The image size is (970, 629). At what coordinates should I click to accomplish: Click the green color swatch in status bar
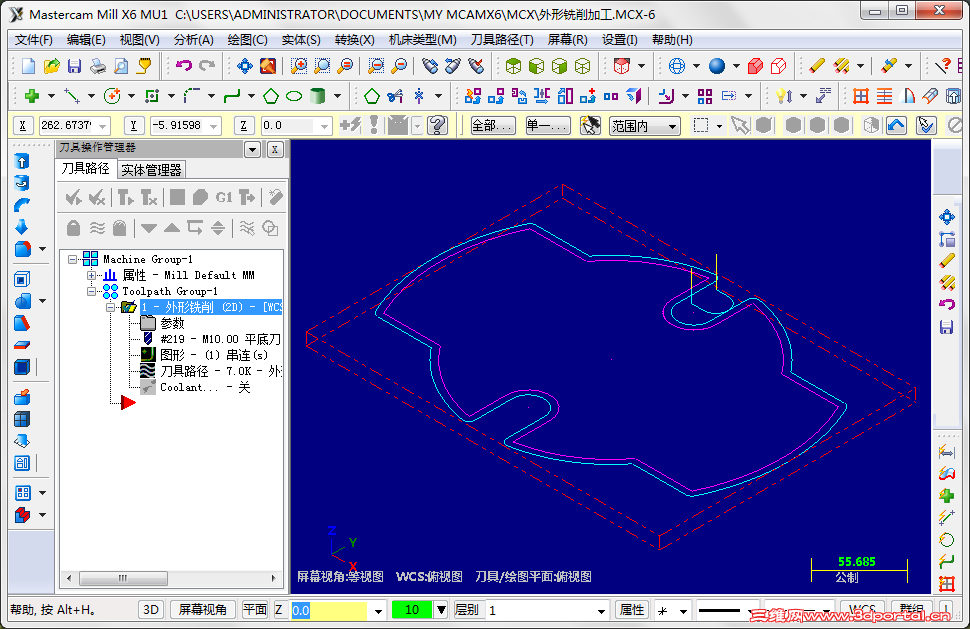pos(415,609)
